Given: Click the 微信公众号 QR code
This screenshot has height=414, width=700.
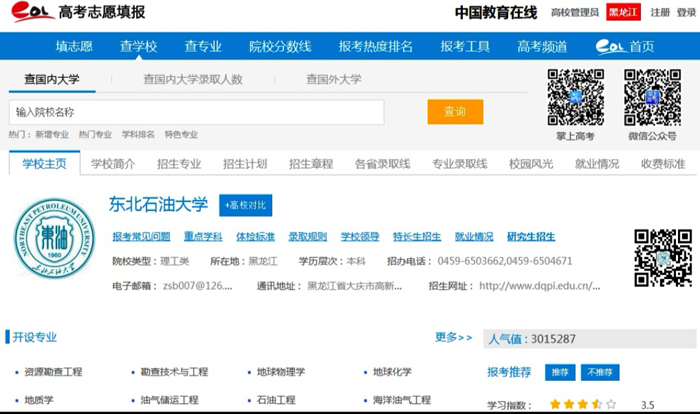Looking at the screenshot, I should click(652, 97).
